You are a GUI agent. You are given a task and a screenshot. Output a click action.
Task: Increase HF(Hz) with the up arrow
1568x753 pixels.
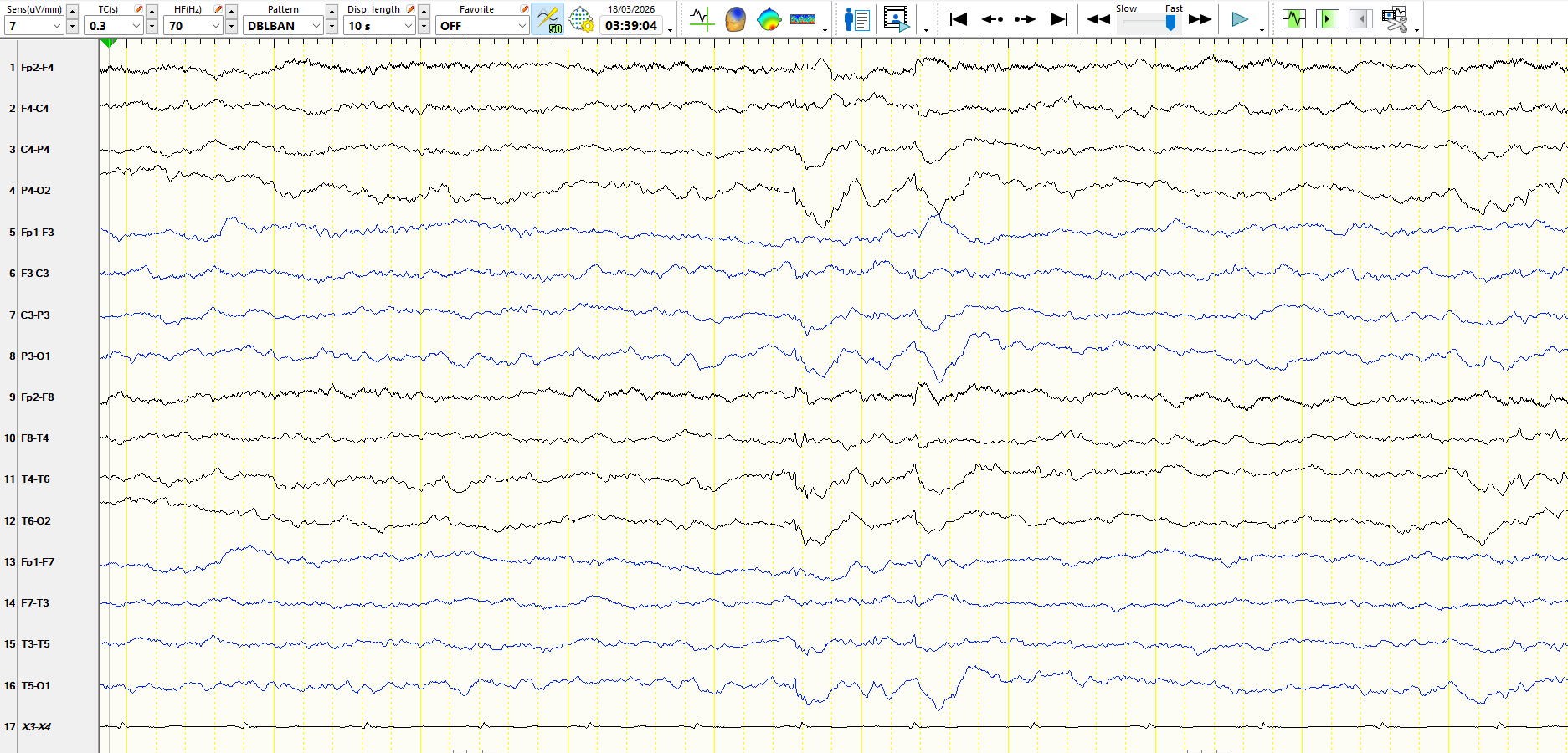tap(232, 11)
